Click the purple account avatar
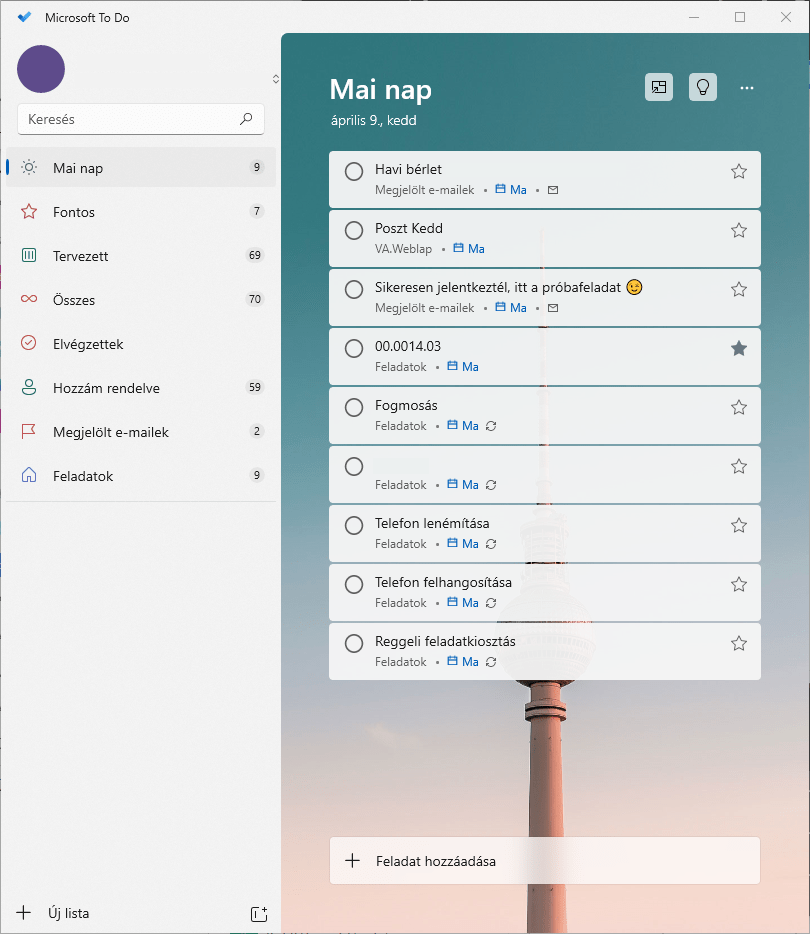The image size is (810, 934). pyautogui.click(x=41, y=69)
